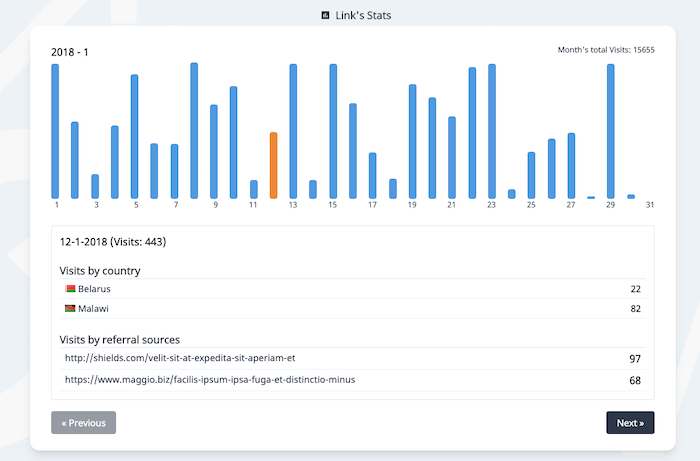Click the Malawi flag icon

coord(70,308)
